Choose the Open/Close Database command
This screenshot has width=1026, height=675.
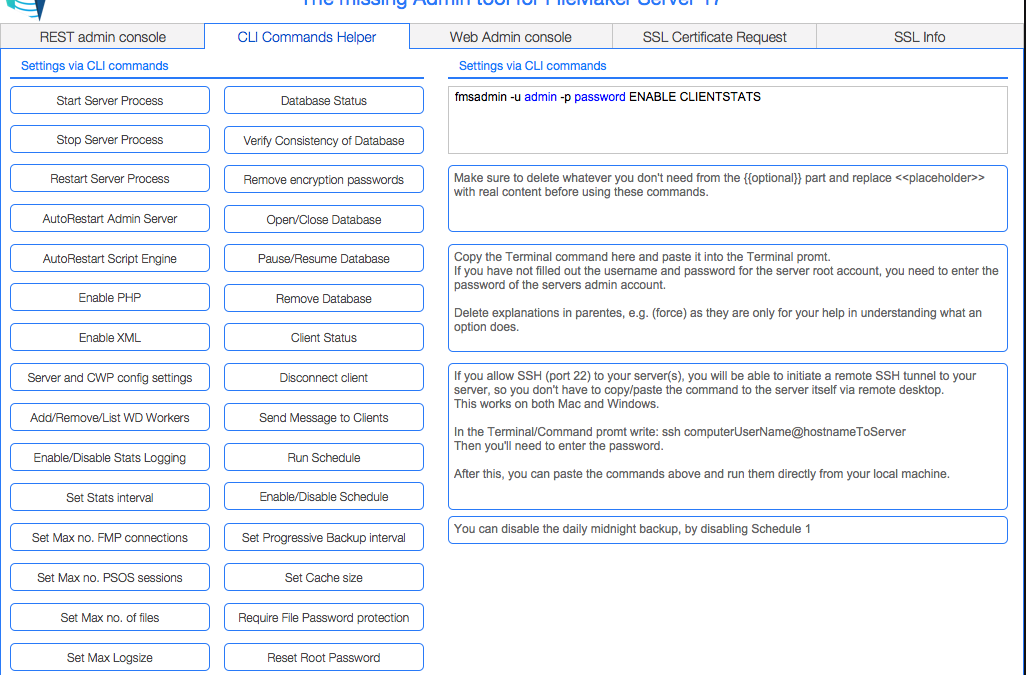(324, 219)
